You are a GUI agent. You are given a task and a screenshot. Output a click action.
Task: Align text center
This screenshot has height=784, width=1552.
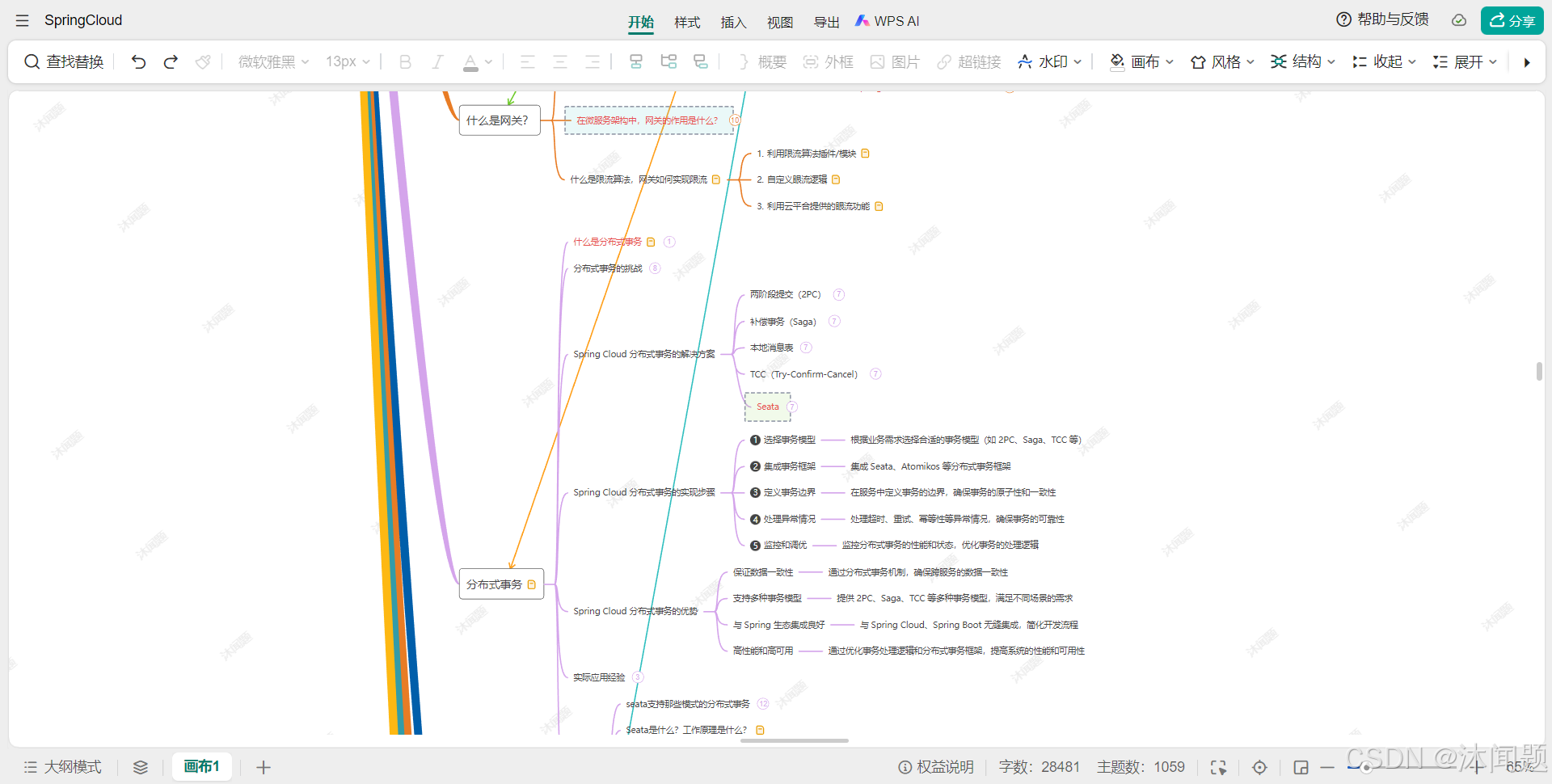click(560, 62)
